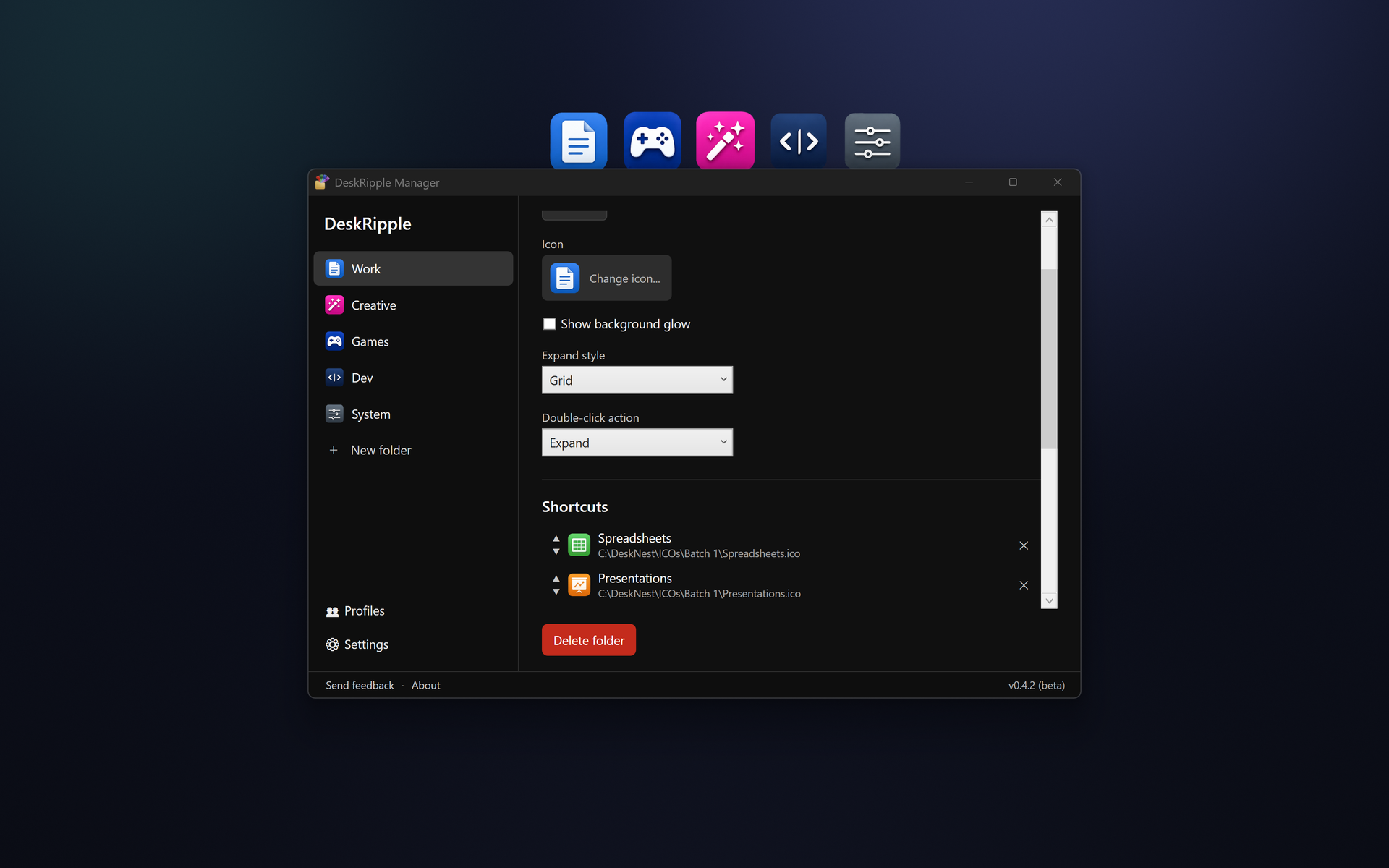Open the Games controller folder on desktop
Image resolution: width=1389 pixels, height=868 pixels.
(652, 141)
